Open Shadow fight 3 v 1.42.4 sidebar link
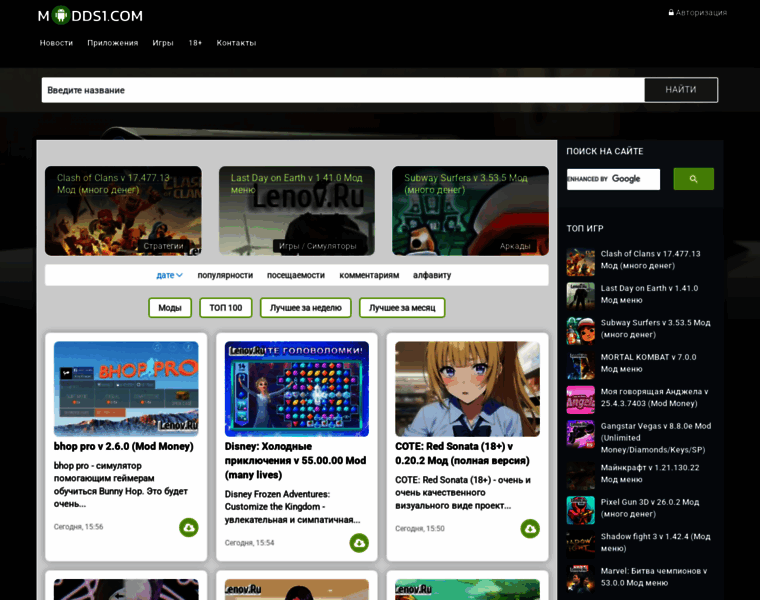 pyautogui.click(x=655, y=542)
